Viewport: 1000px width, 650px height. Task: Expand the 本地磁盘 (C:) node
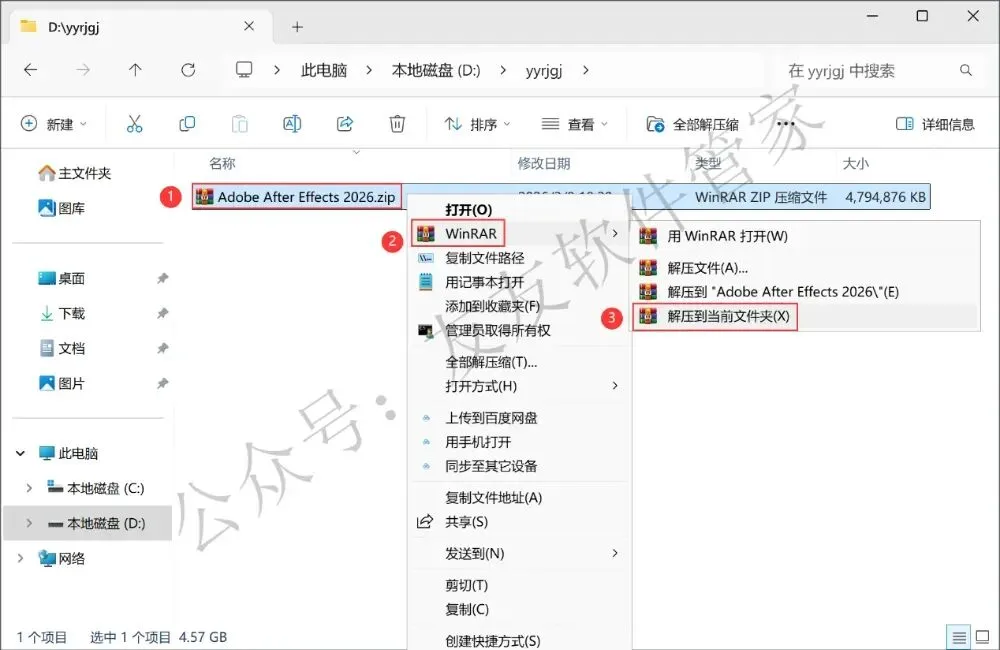click(x=29, y=489)
